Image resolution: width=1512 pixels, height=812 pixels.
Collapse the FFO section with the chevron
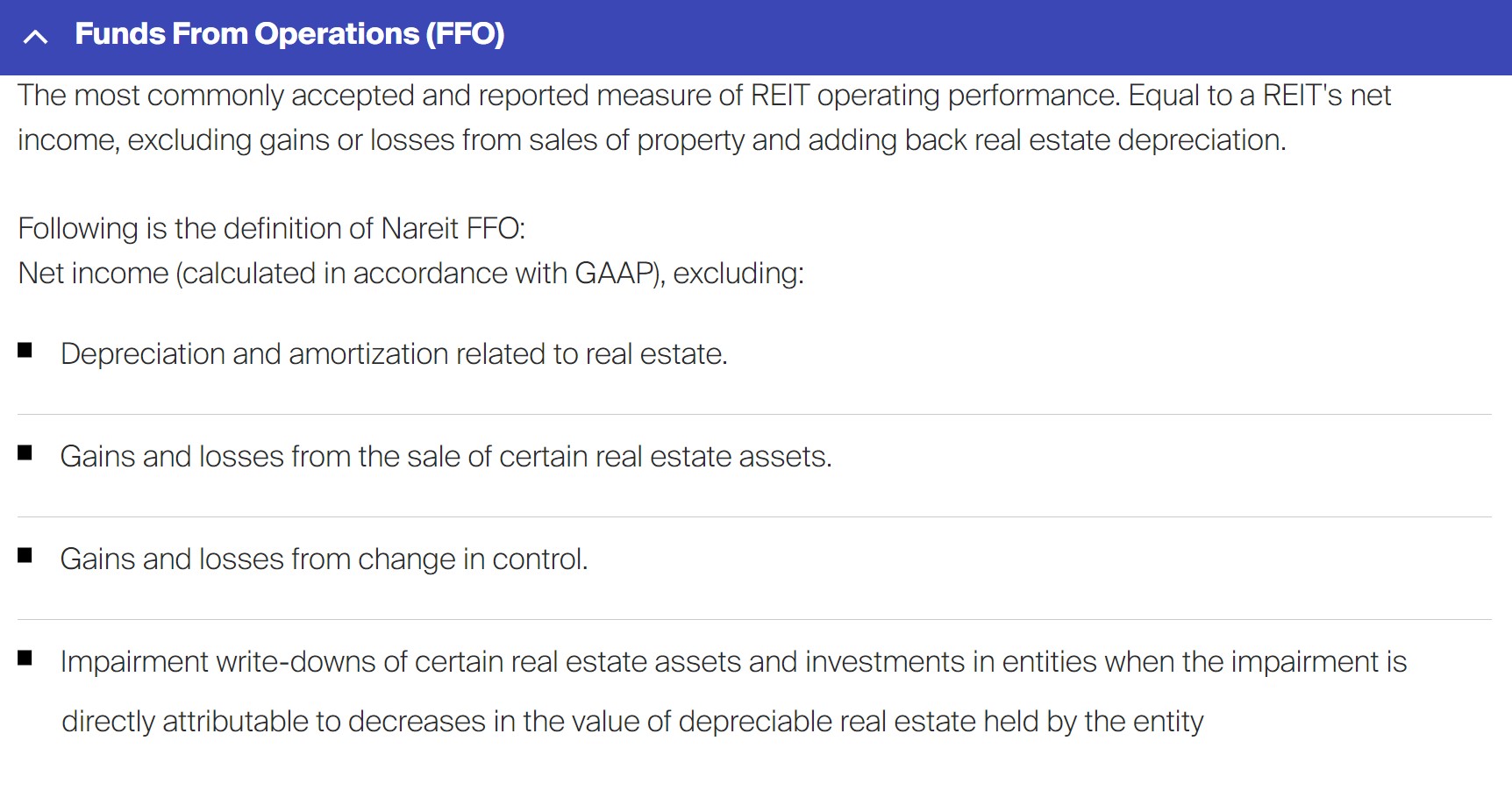(35, 36)
